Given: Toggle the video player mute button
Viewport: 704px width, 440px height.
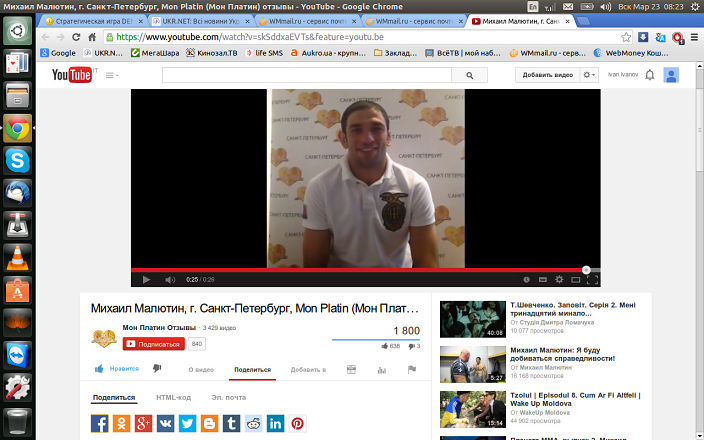Looking at the screenshot, I should pyautogui.click(x=169, y=279).
